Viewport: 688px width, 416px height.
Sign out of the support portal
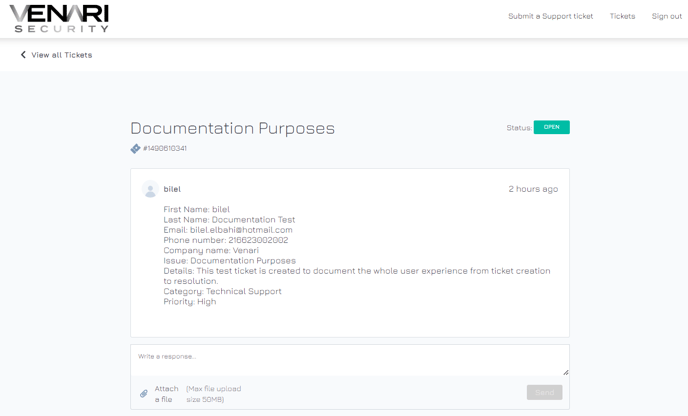666,16
